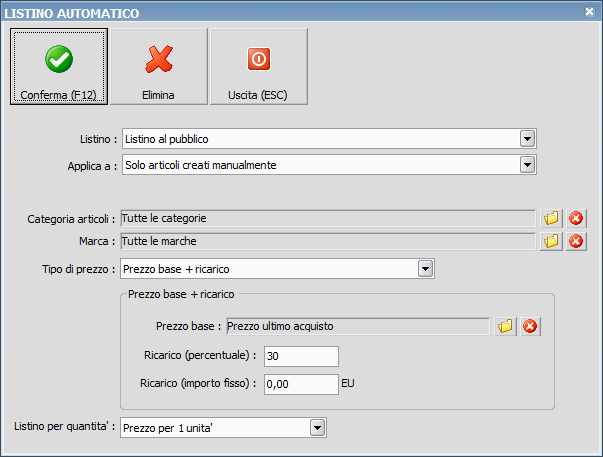Browse Categoria articoli with folder icon
The height and width of the screenshot is (457, 603).
(551, 218)
